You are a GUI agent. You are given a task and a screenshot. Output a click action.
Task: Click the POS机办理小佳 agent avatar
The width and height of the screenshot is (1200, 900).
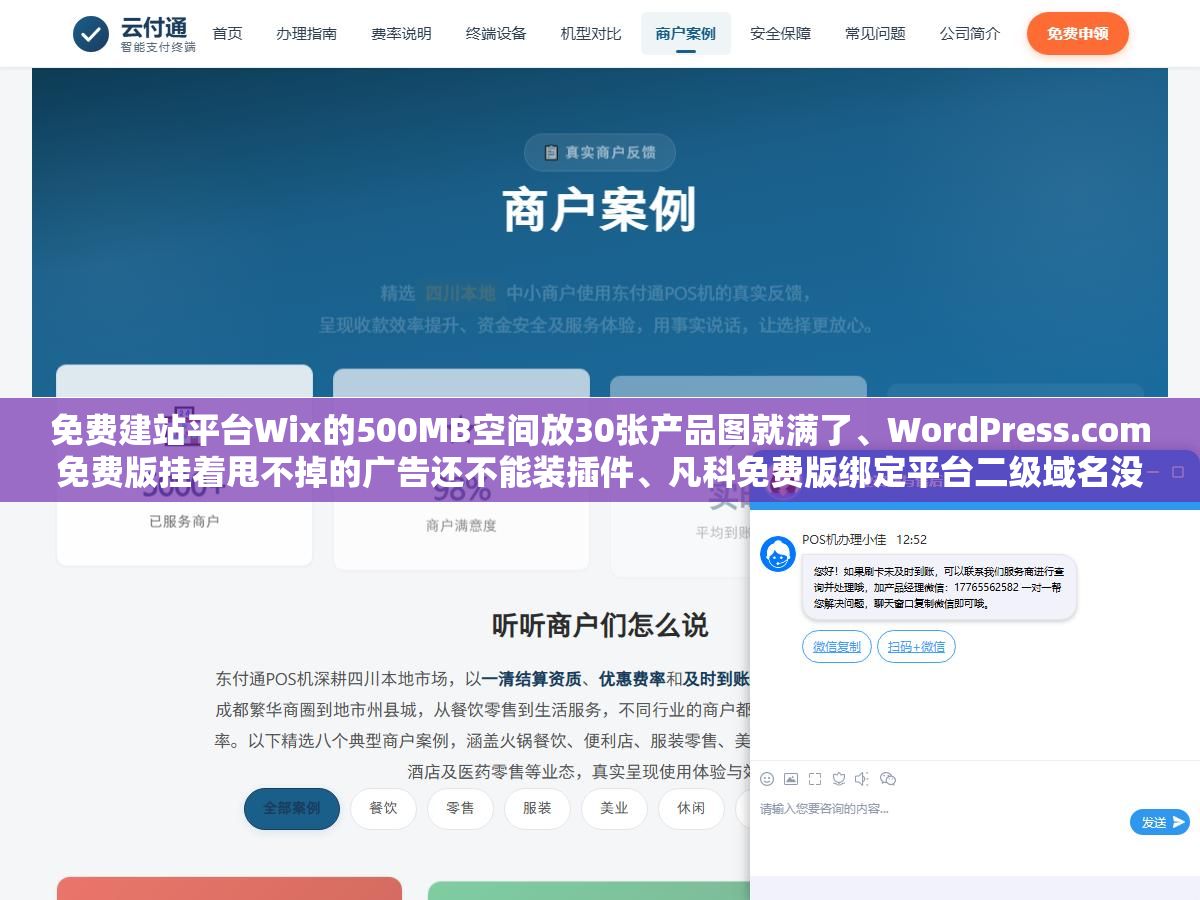(x=778, y=554)
